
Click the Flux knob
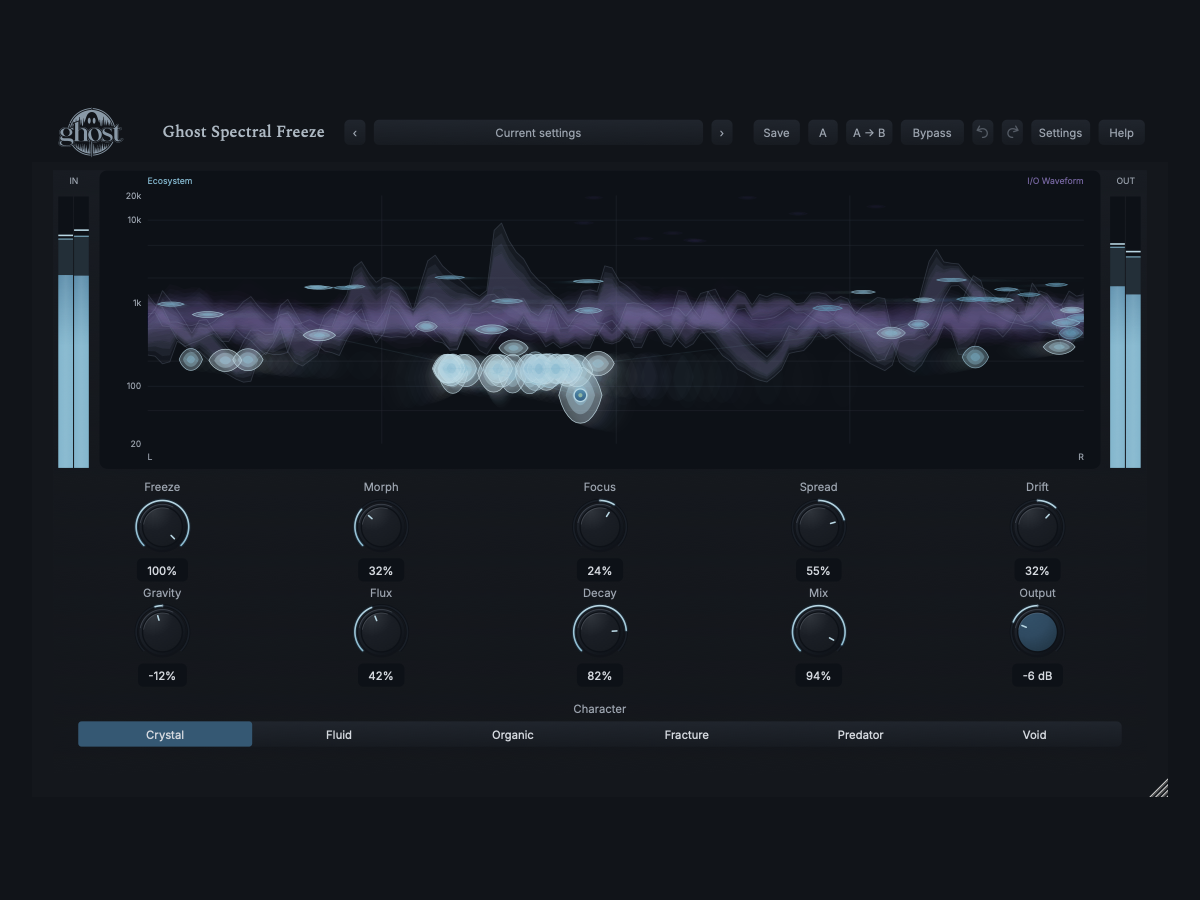click(381, 632)
